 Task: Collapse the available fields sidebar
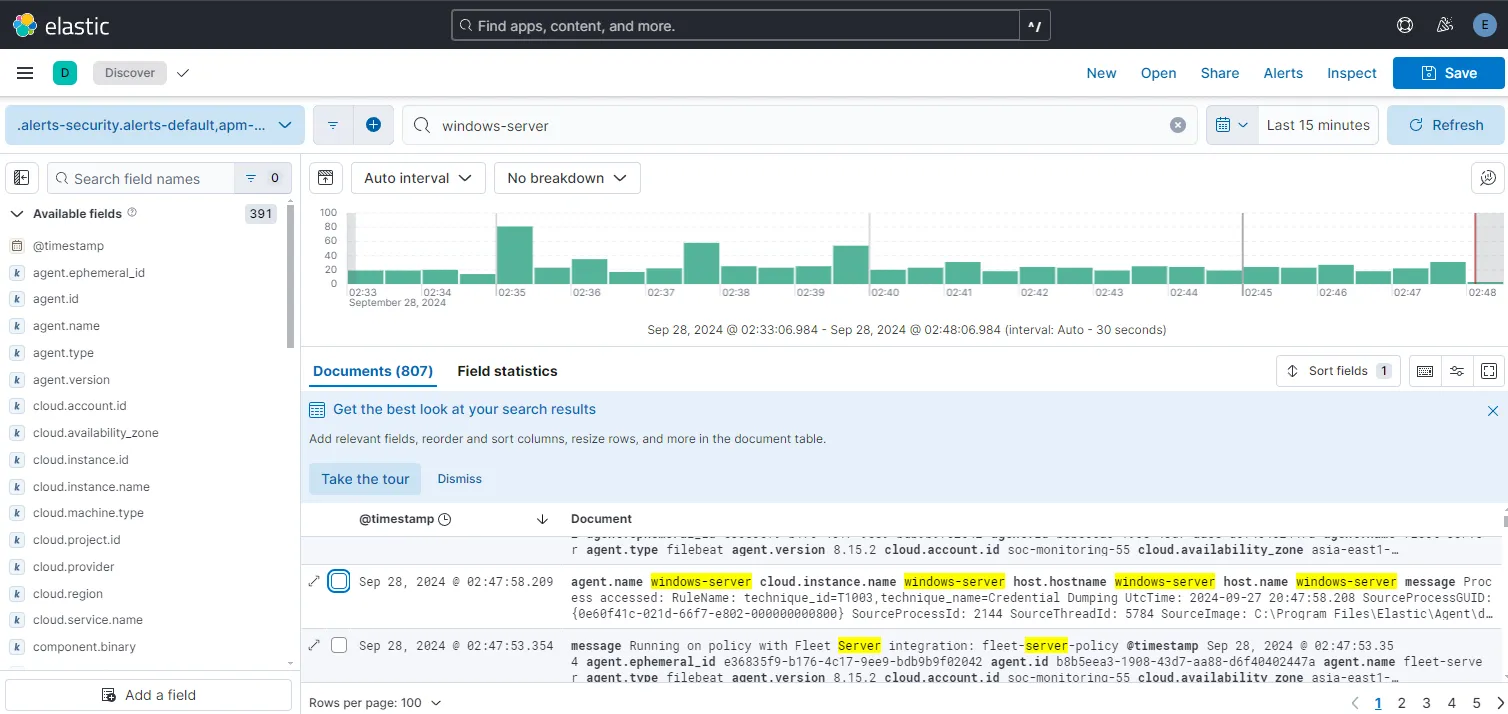pos(21,177)
